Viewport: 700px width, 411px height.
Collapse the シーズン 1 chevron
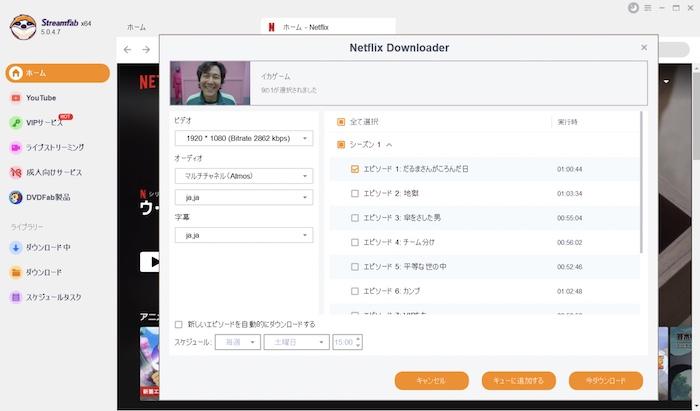(x=389, y=145)
